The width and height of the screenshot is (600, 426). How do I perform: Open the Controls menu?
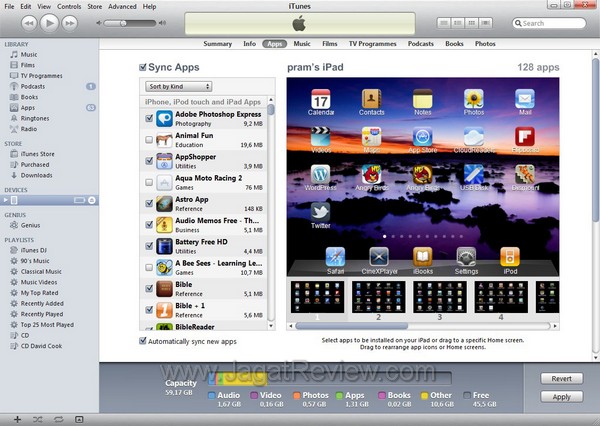click(69, 7)
